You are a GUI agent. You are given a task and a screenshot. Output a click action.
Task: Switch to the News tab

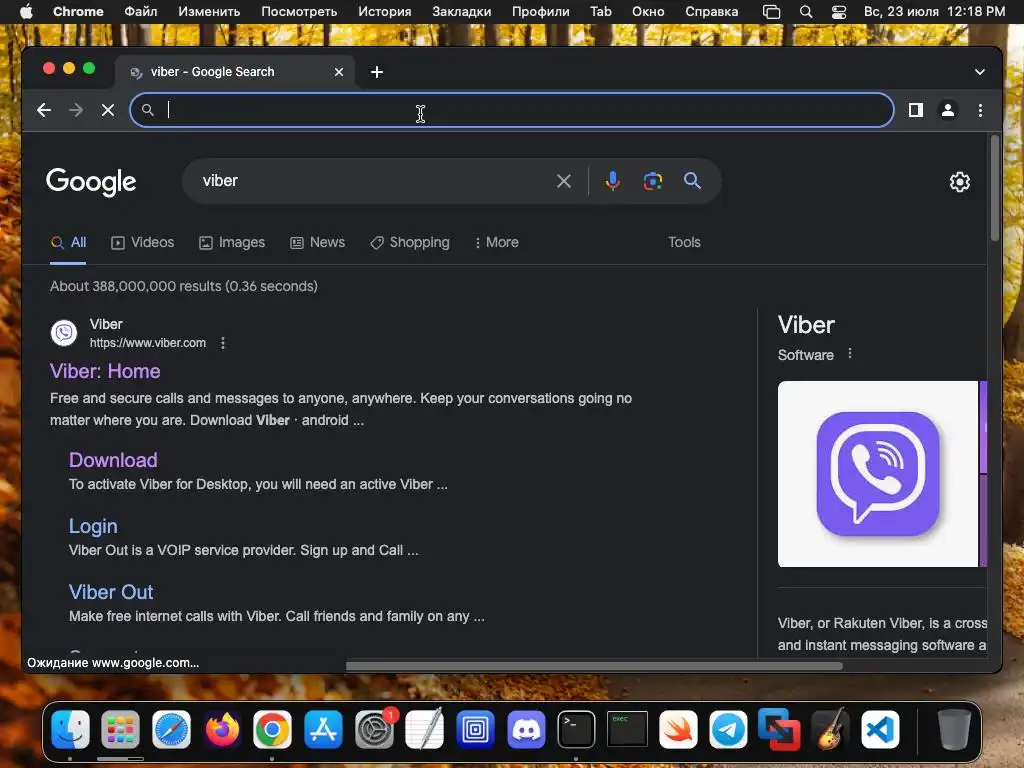point(317,242)
